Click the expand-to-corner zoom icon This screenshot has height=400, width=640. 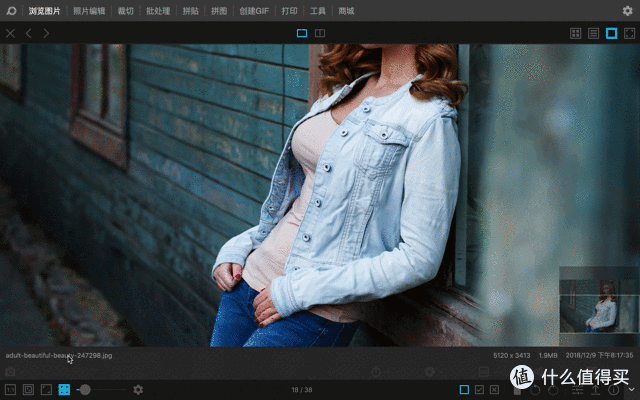pyautogui.click(x=46, y=390)
